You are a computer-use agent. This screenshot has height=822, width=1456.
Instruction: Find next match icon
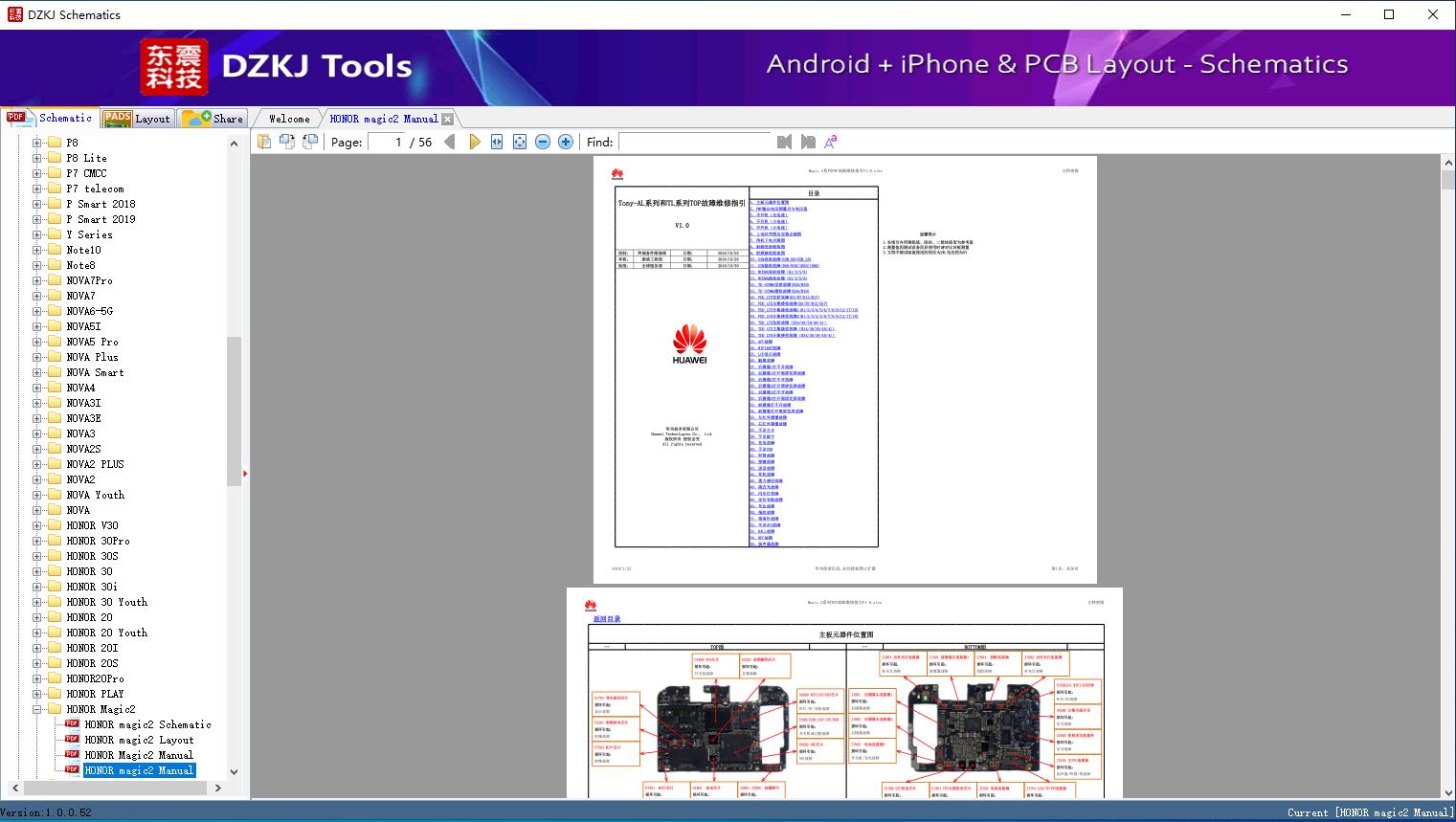click(x=808, y=142)
